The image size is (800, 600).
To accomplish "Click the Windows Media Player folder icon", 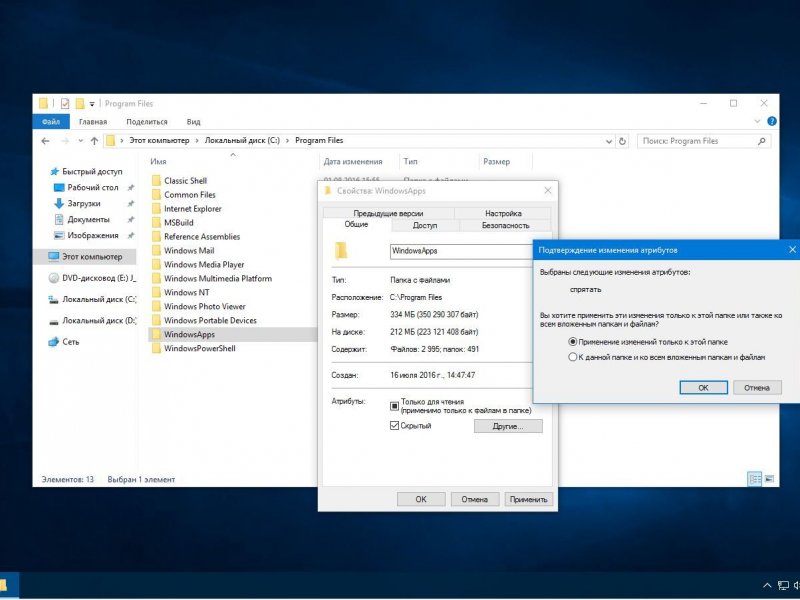I will pos(156,264).
